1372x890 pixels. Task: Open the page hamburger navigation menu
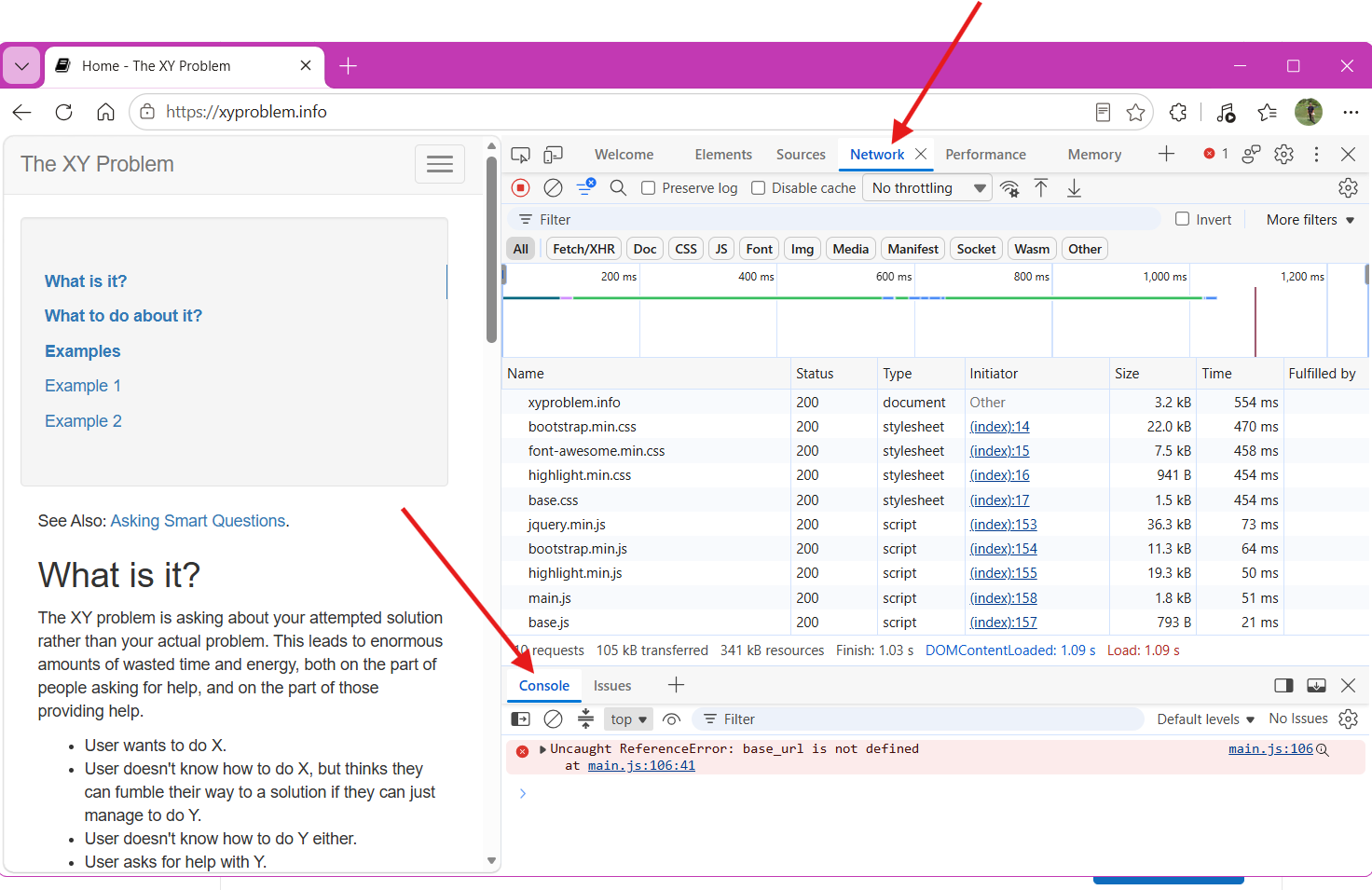tap(440, 165)
